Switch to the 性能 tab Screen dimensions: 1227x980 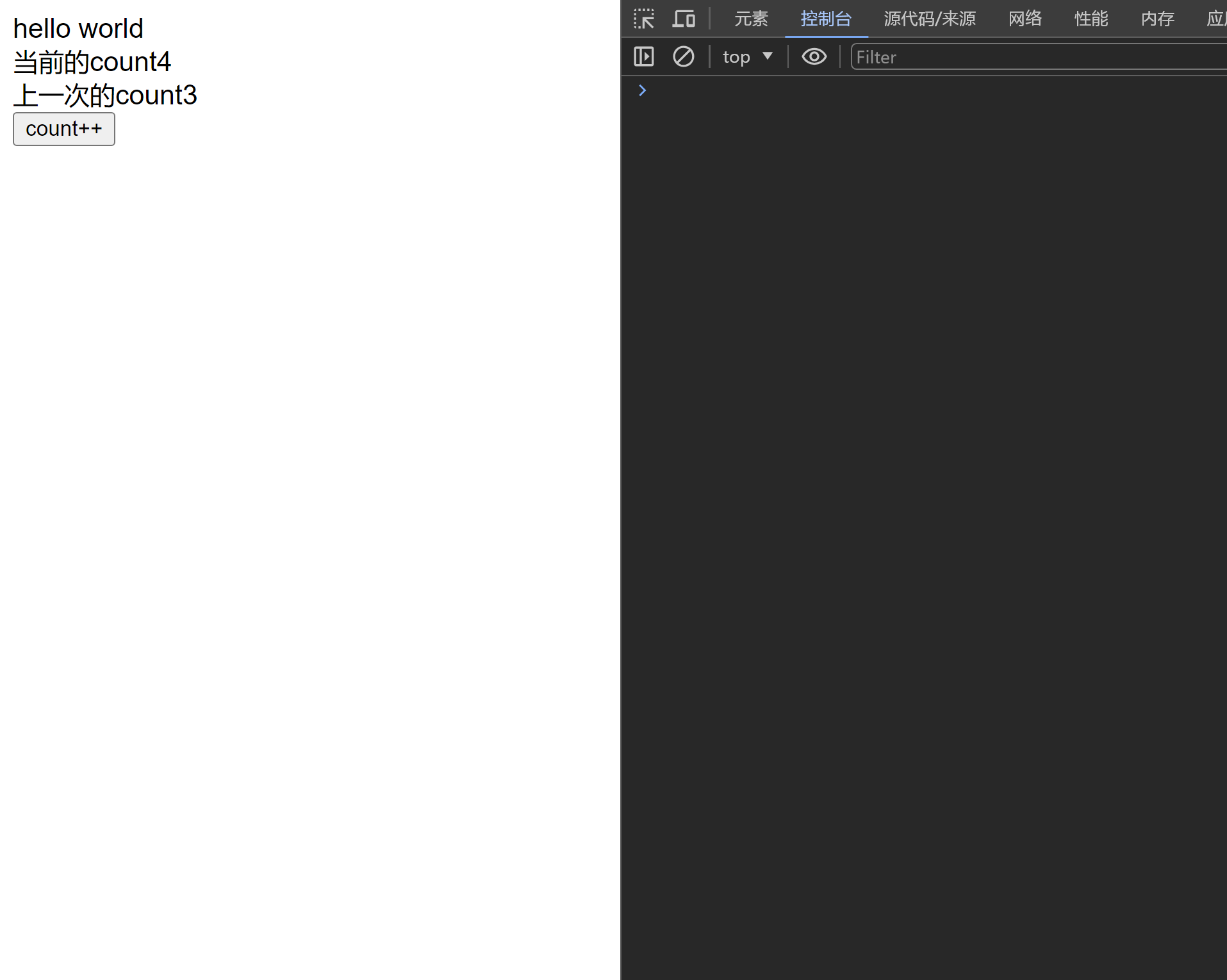coord(1091,19)
